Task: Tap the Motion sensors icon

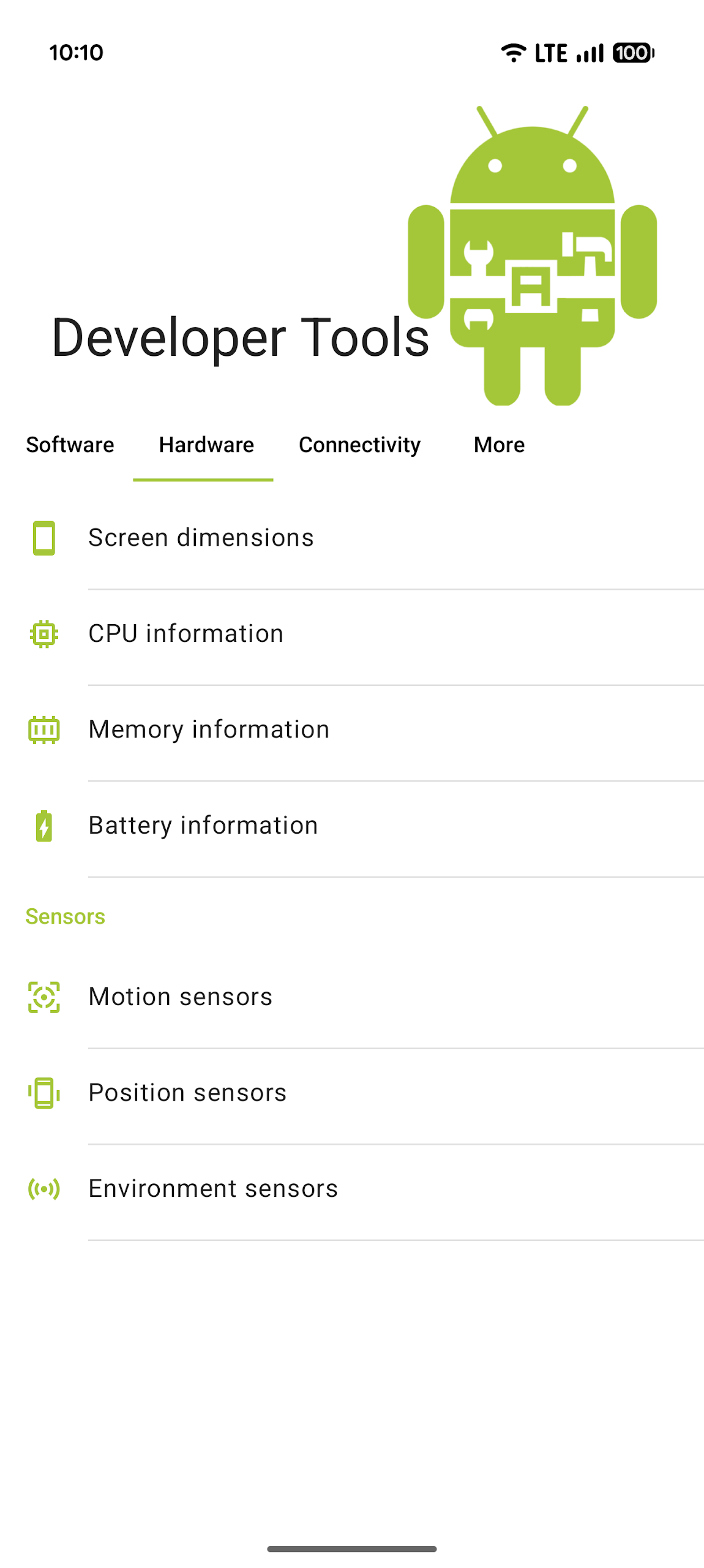Action: tap(43, 997)
